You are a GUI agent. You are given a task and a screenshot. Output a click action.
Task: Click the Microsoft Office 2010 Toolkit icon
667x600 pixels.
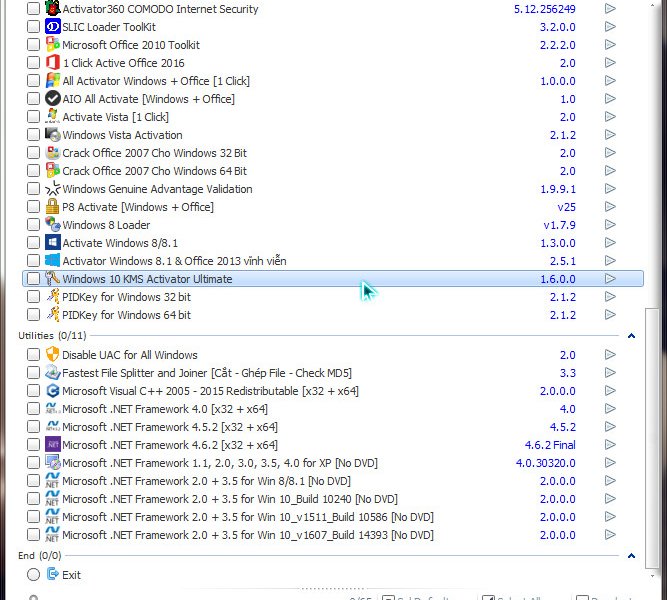click(53, 45)
